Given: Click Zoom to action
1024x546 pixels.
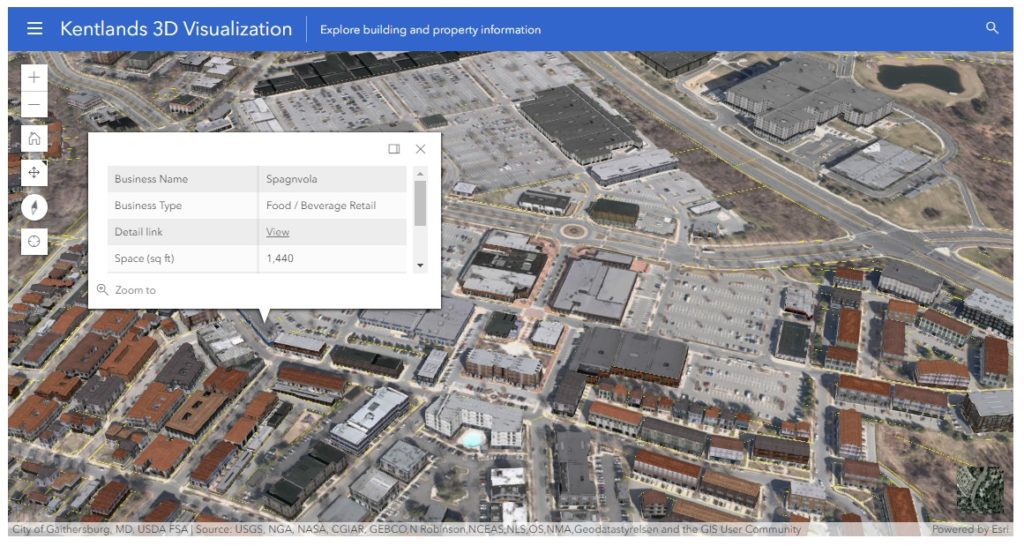Looking at the screenshot, I should click(x=127, y=290).
